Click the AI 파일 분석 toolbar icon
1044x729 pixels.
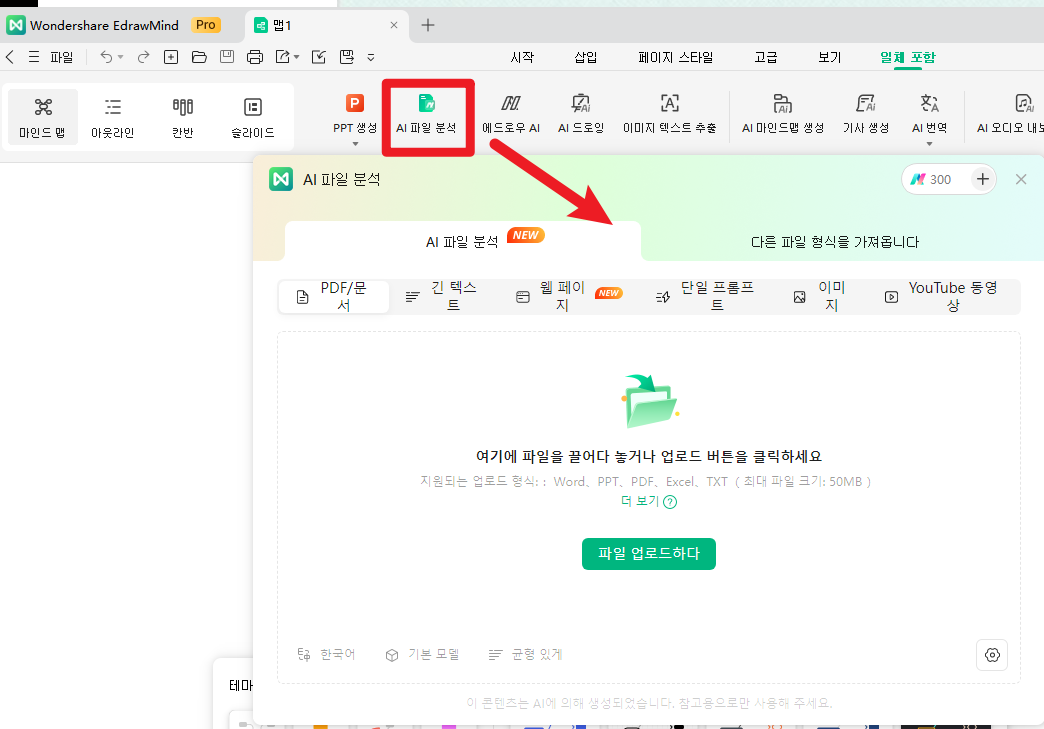click(x=426, y=104)
